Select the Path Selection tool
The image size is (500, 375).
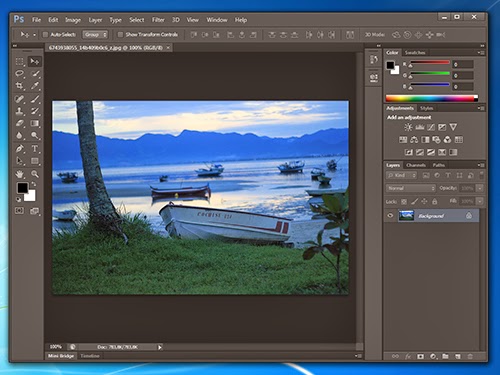(x=19, y=161)
